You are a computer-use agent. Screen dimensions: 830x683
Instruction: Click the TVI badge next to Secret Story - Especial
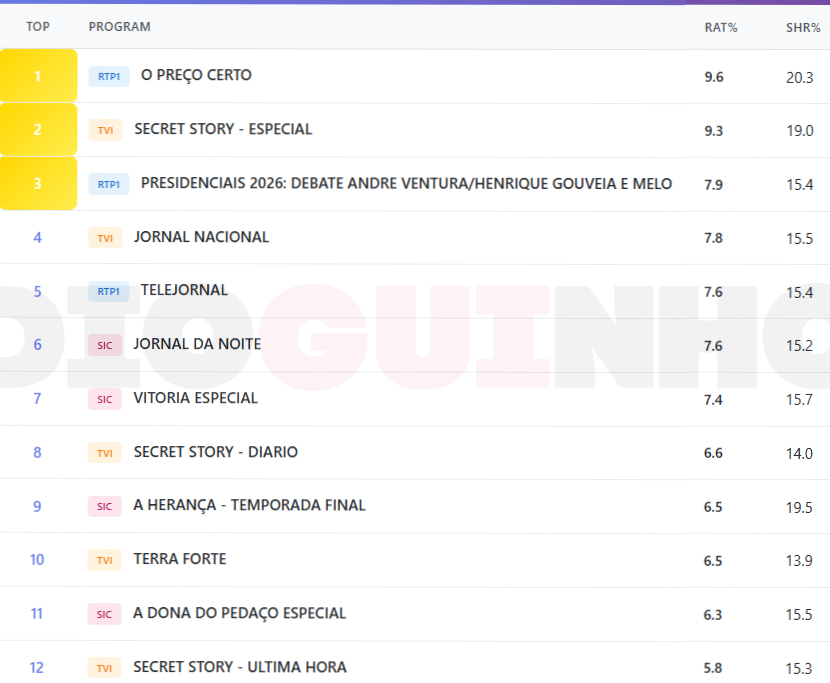click(x=105, y=130)
